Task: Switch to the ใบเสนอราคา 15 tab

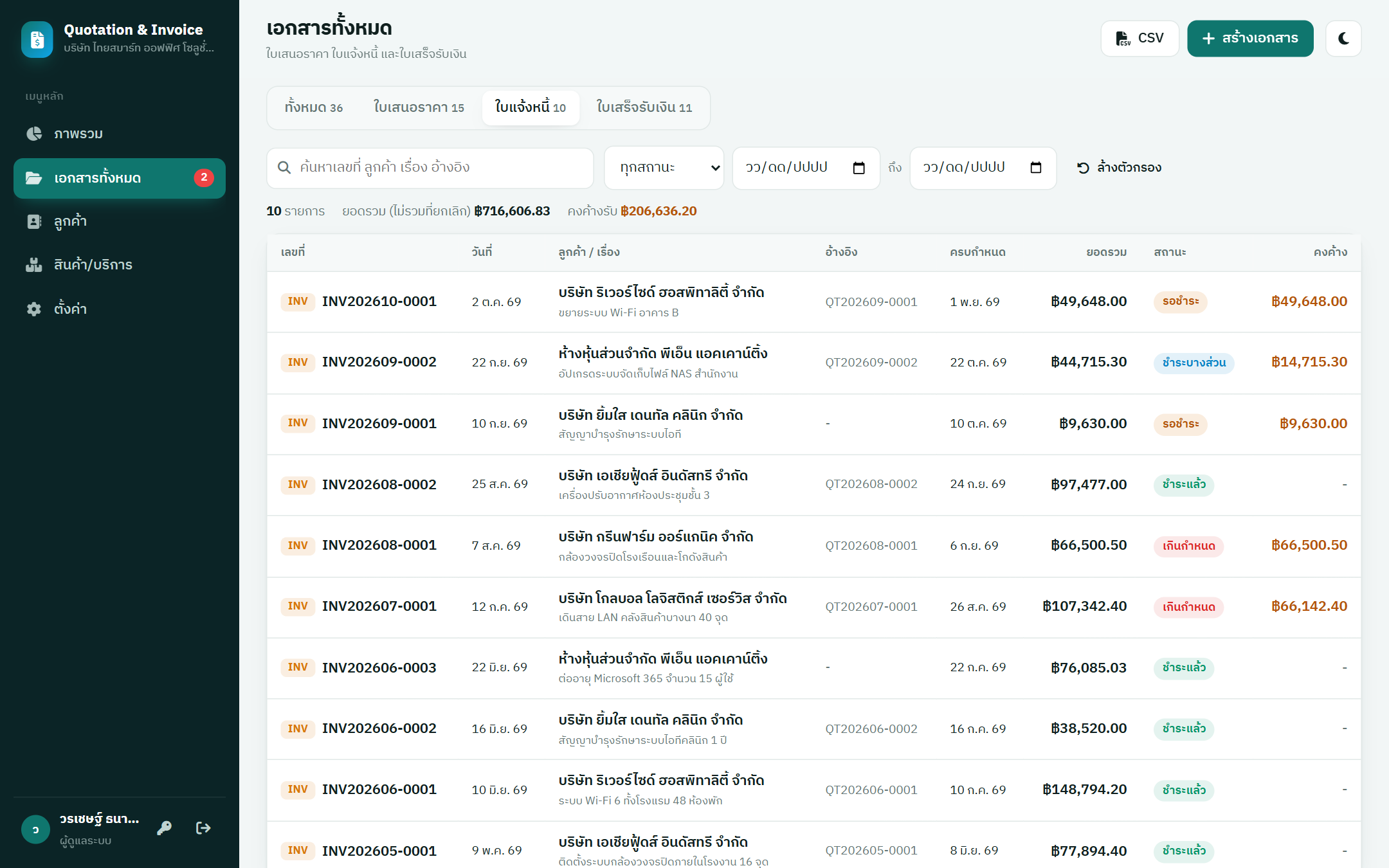Action: coord(419,108)
